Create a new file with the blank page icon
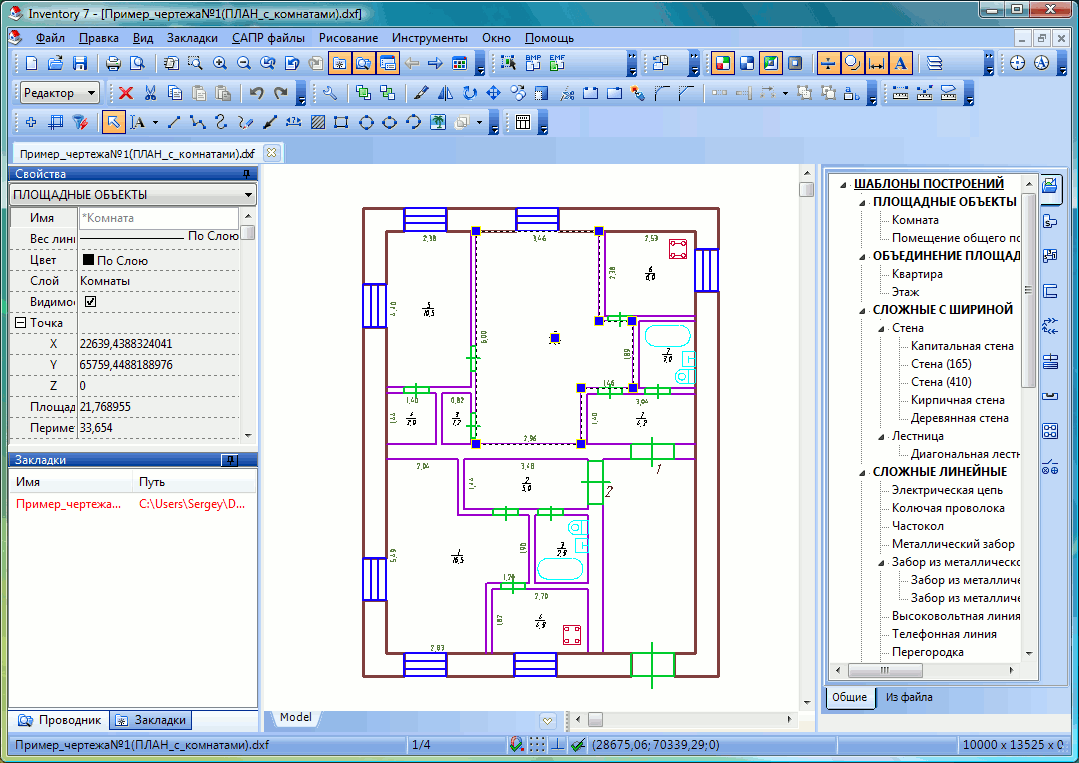Screen dimensions: 1079x763 (x=32, y=63)
